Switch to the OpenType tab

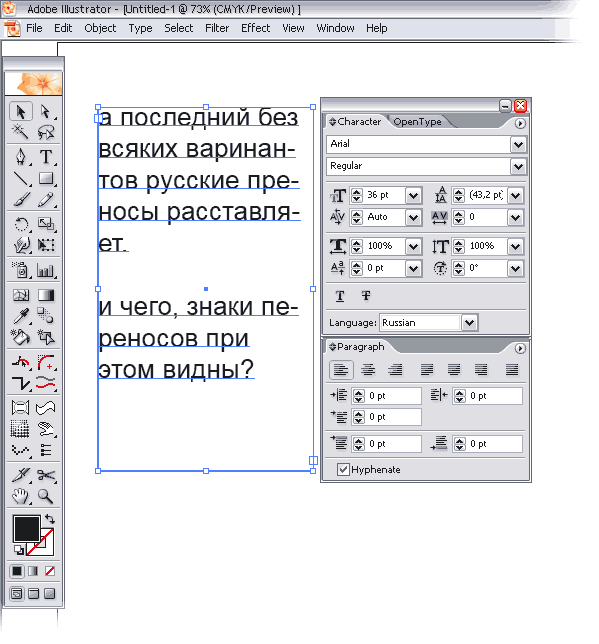417,122
